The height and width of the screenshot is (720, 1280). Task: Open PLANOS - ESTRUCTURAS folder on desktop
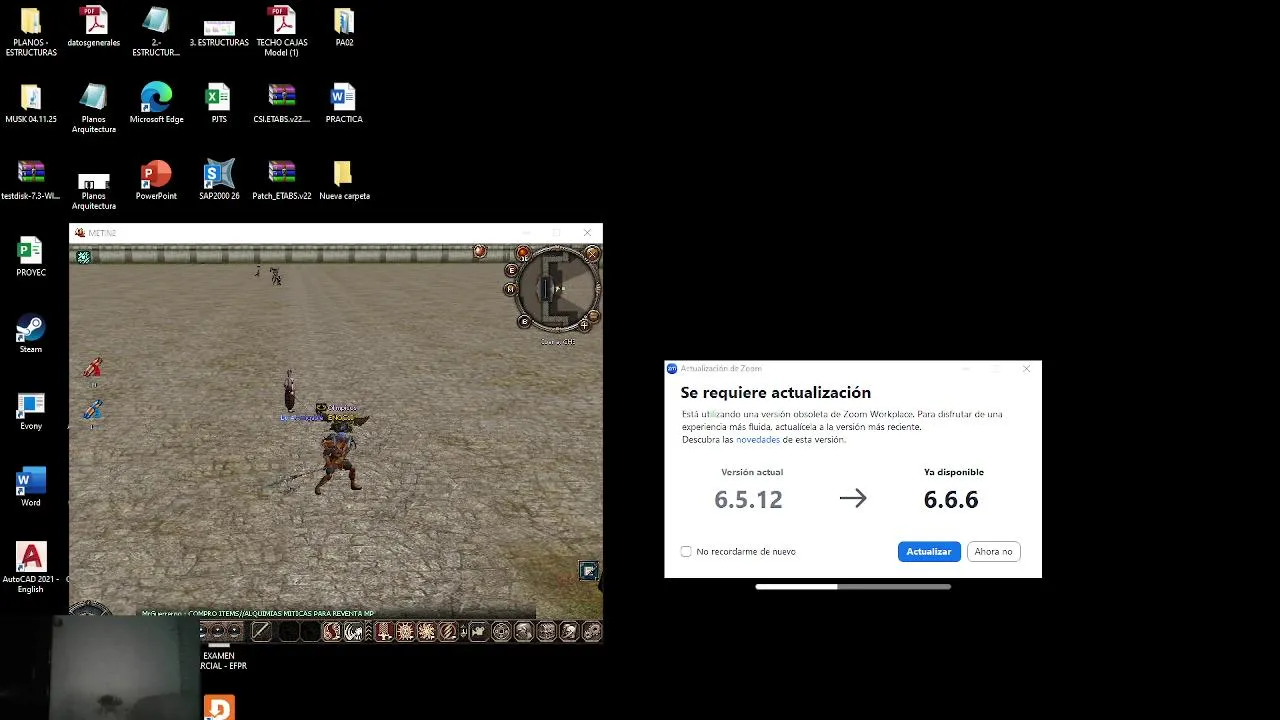tap(31, 32)
